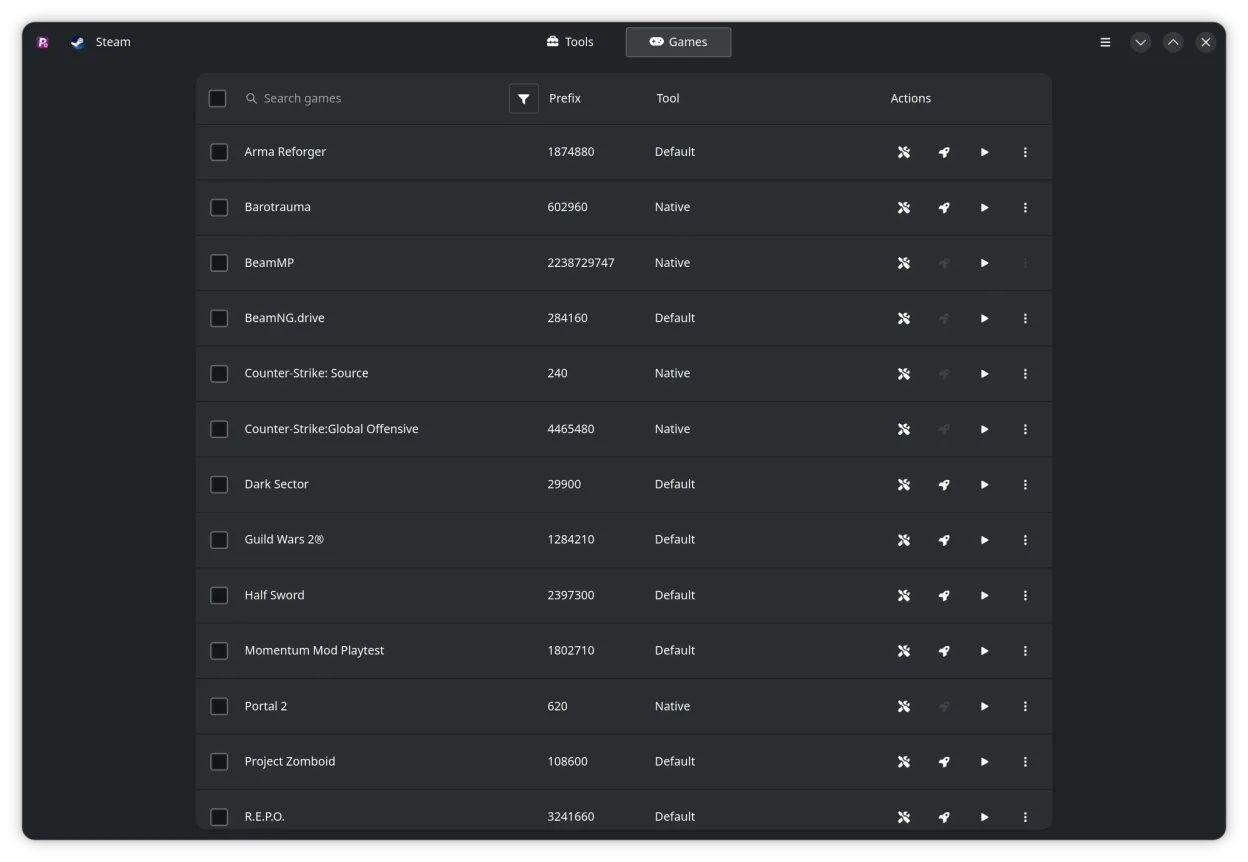Open three-dot menu for Arma Reforger

click(1025, 153)
